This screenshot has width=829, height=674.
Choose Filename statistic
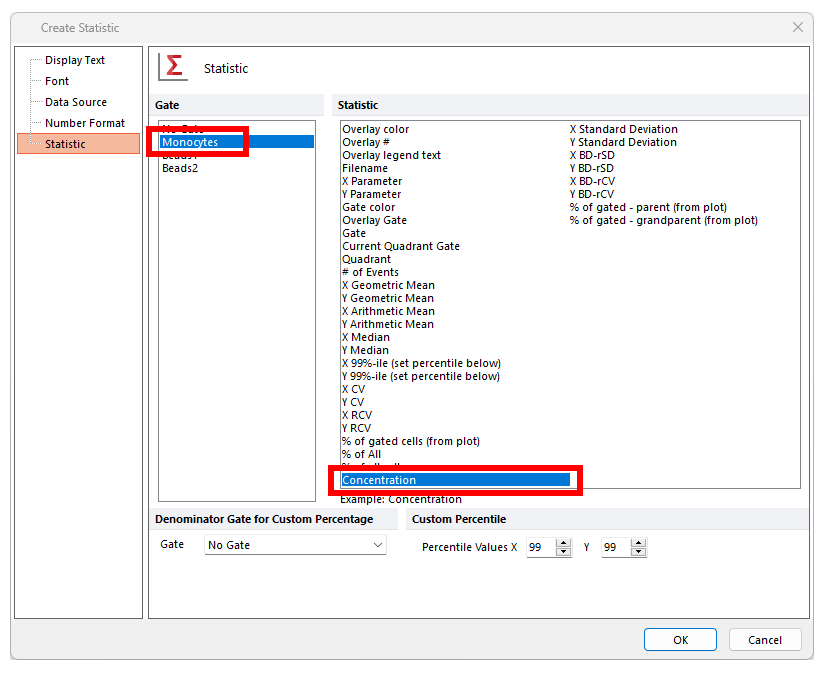(365, 168)
